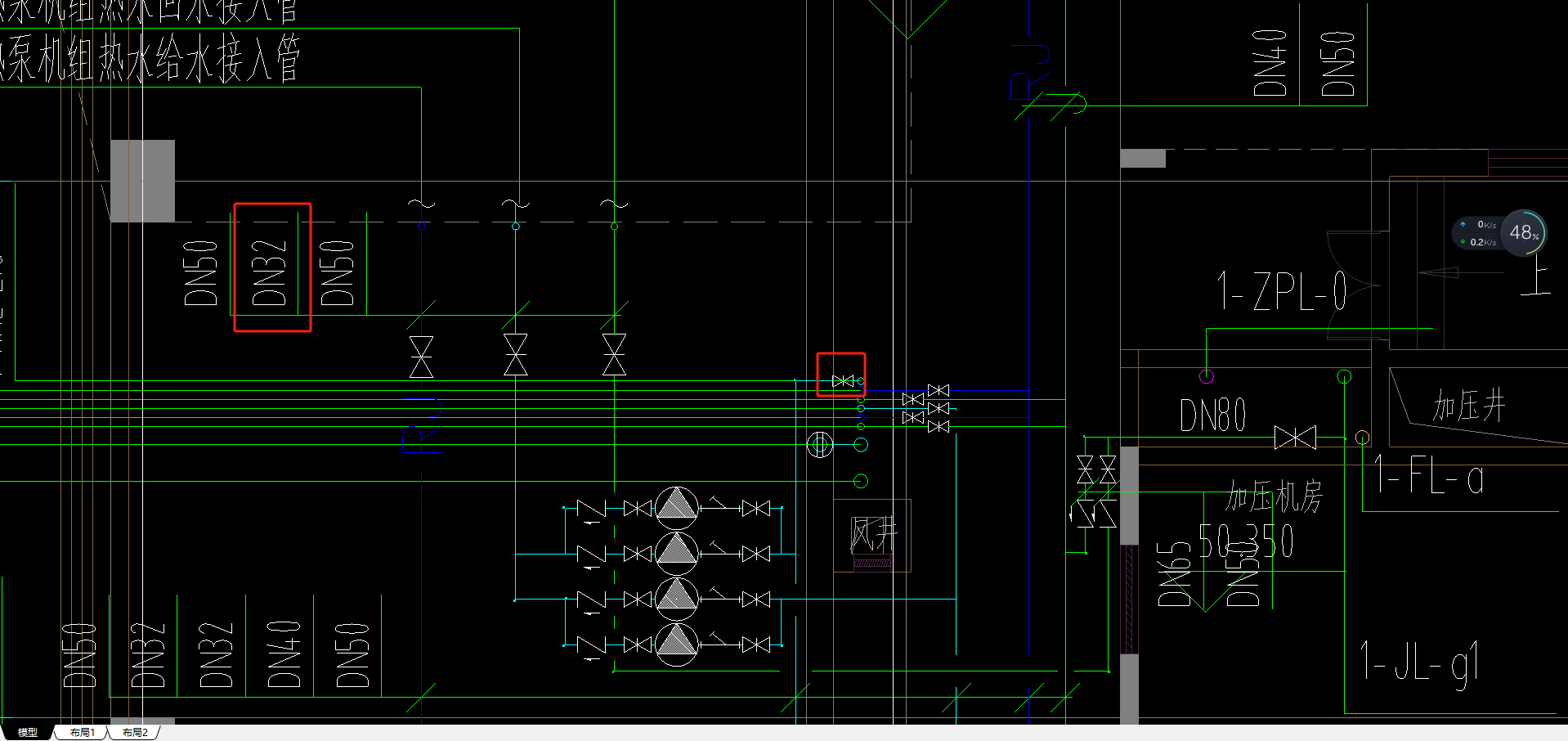Select the 风井 shaft label
This screenshot has height=741, width=1568.
(x=873, y=535)
